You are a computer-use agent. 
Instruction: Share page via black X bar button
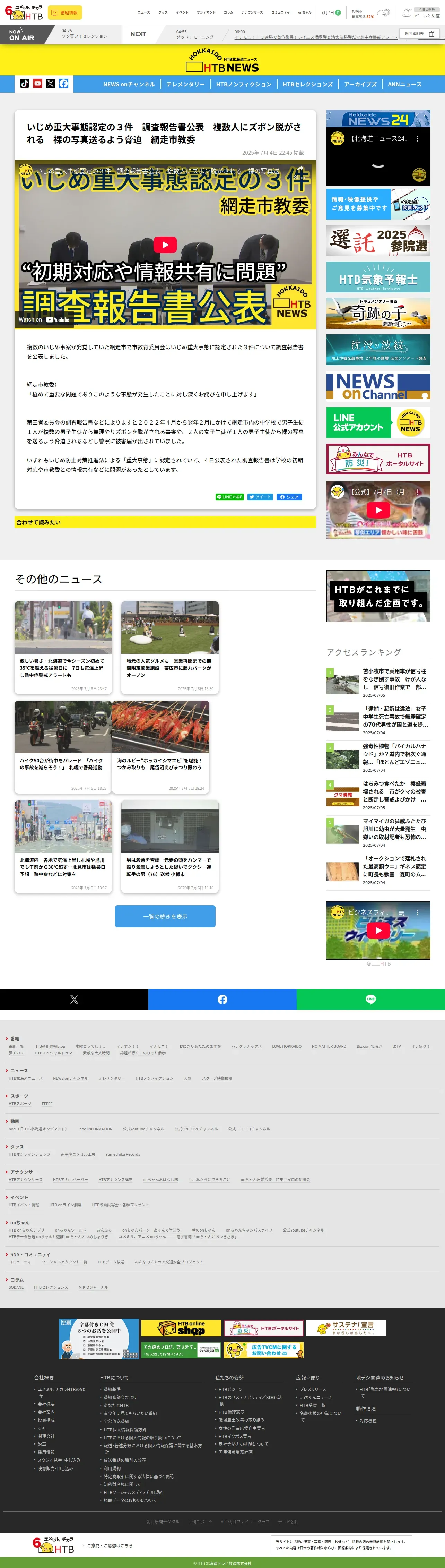point(74,1000)
